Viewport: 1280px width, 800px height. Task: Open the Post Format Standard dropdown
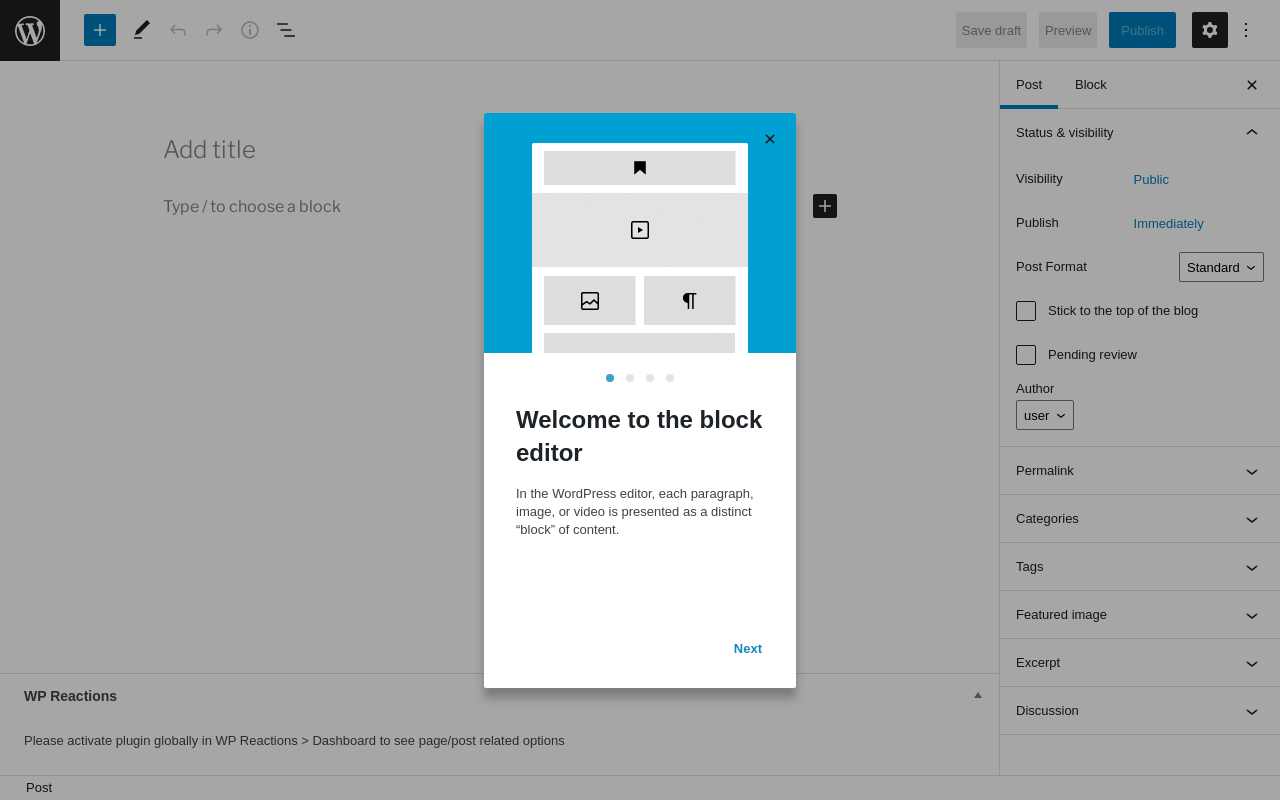click(x=1221, y=267)
